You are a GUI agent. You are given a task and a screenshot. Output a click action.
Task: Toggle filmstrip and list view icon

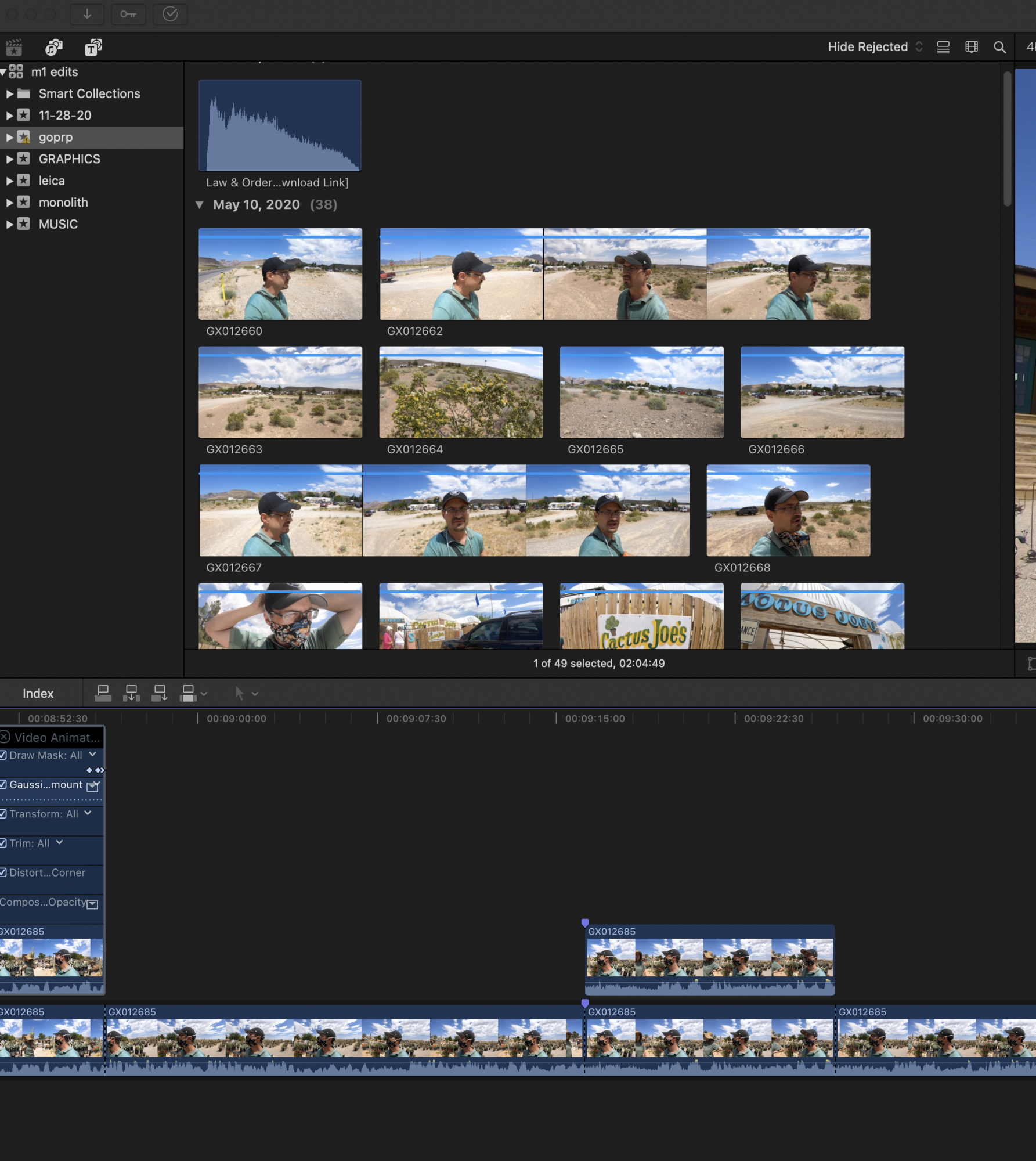click(943, 47)
